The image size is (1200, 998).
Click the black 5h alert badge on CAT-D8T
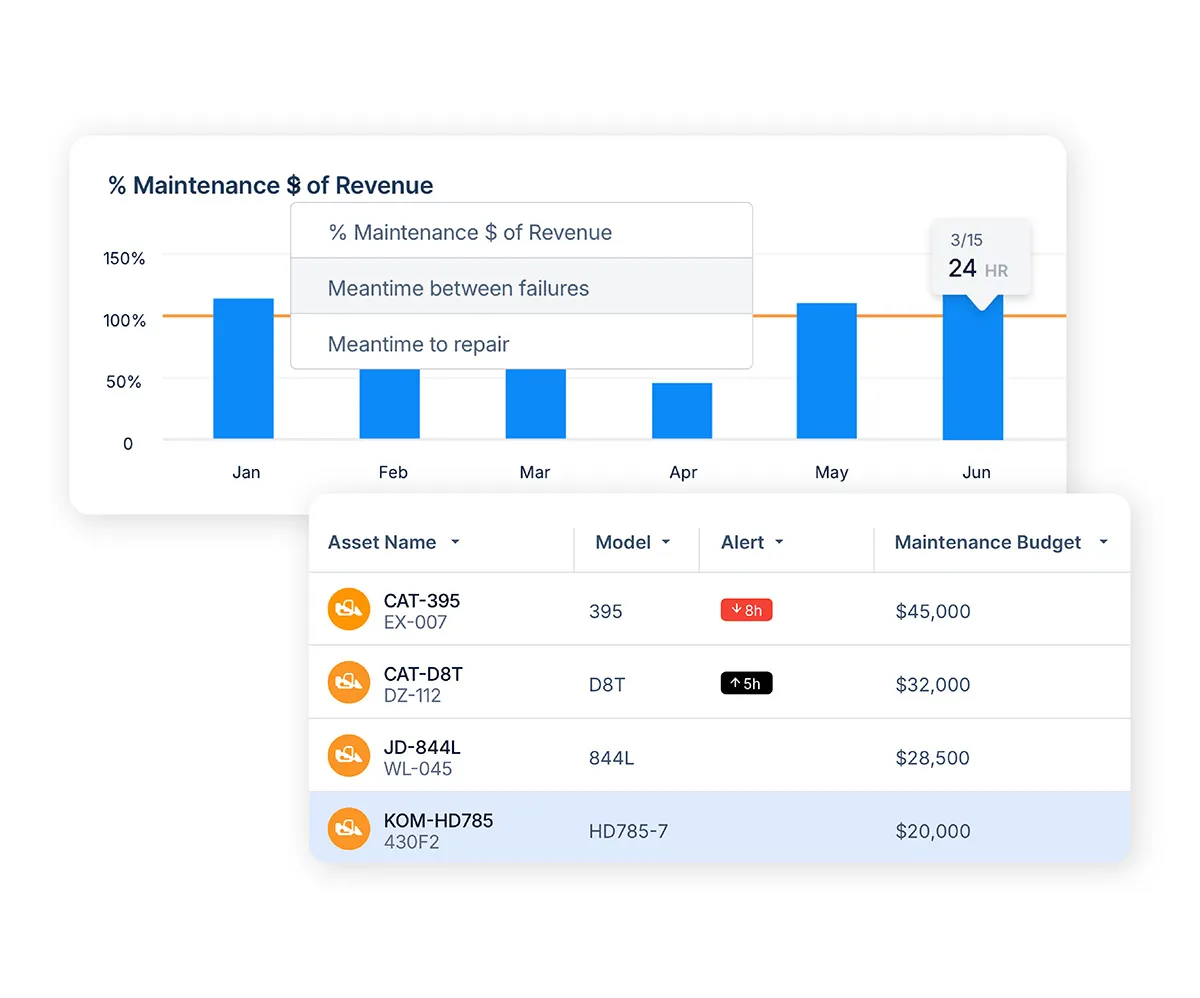[746, 682]
